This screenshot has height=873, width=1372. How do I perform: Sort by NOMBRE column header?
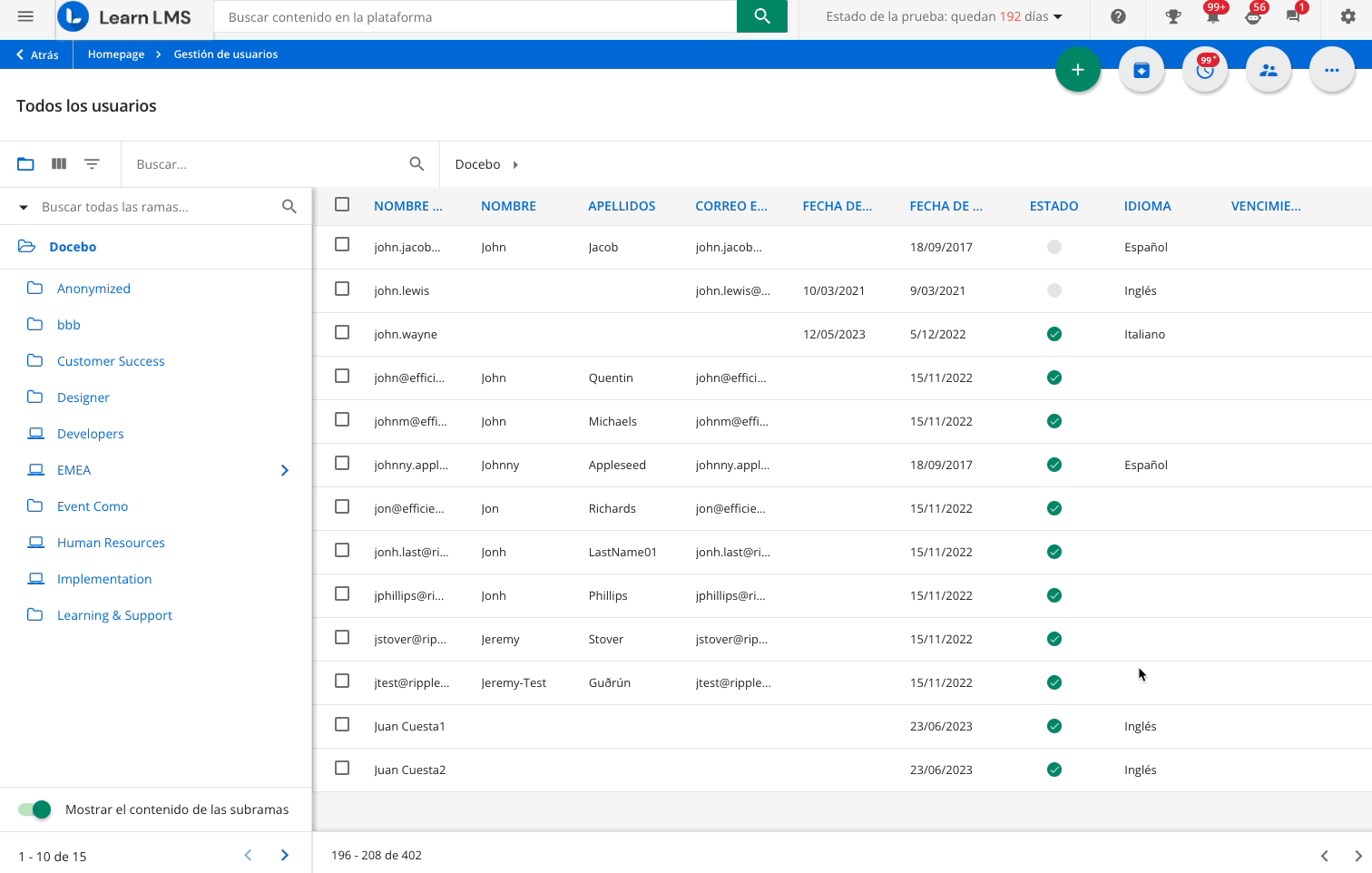[x=508, y=206]
